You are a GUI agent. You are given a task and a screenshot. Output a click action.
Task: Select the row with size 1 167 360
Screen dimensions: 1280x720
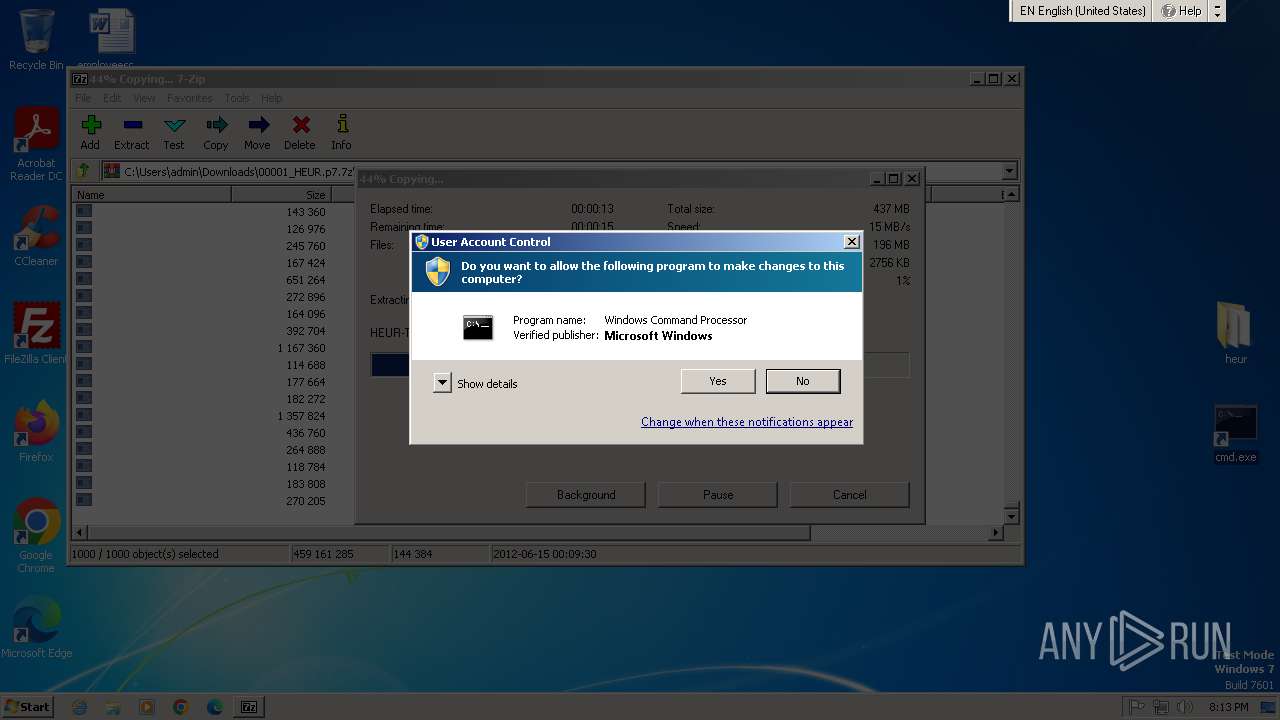[203, 348]
